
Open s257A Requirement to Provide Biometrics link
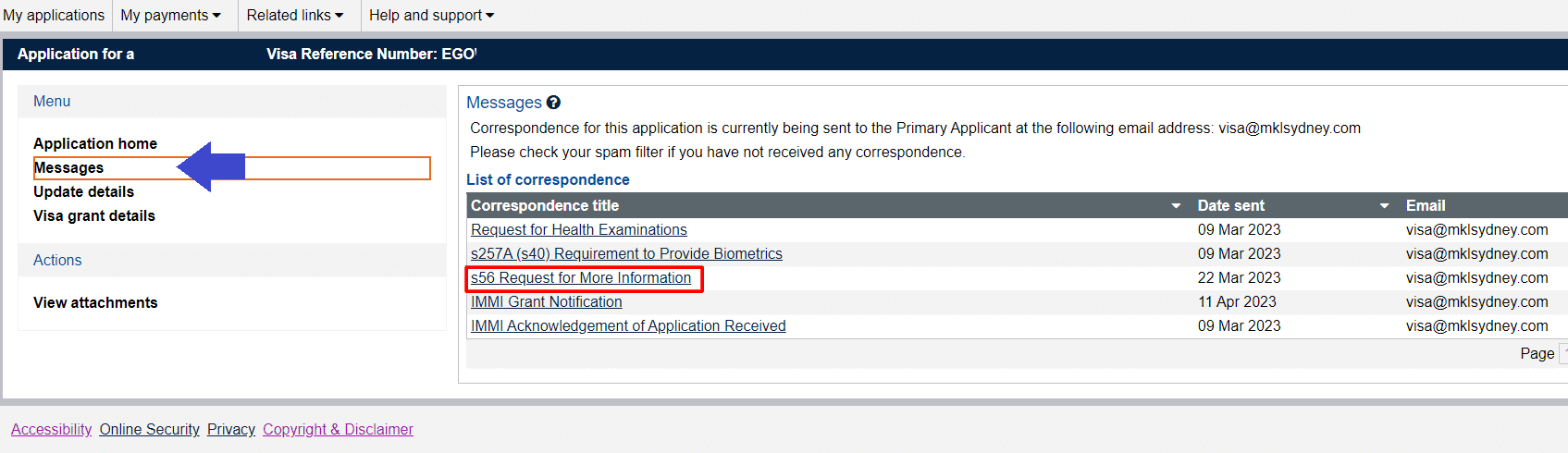pyautogui.click(x=626, y=253)
